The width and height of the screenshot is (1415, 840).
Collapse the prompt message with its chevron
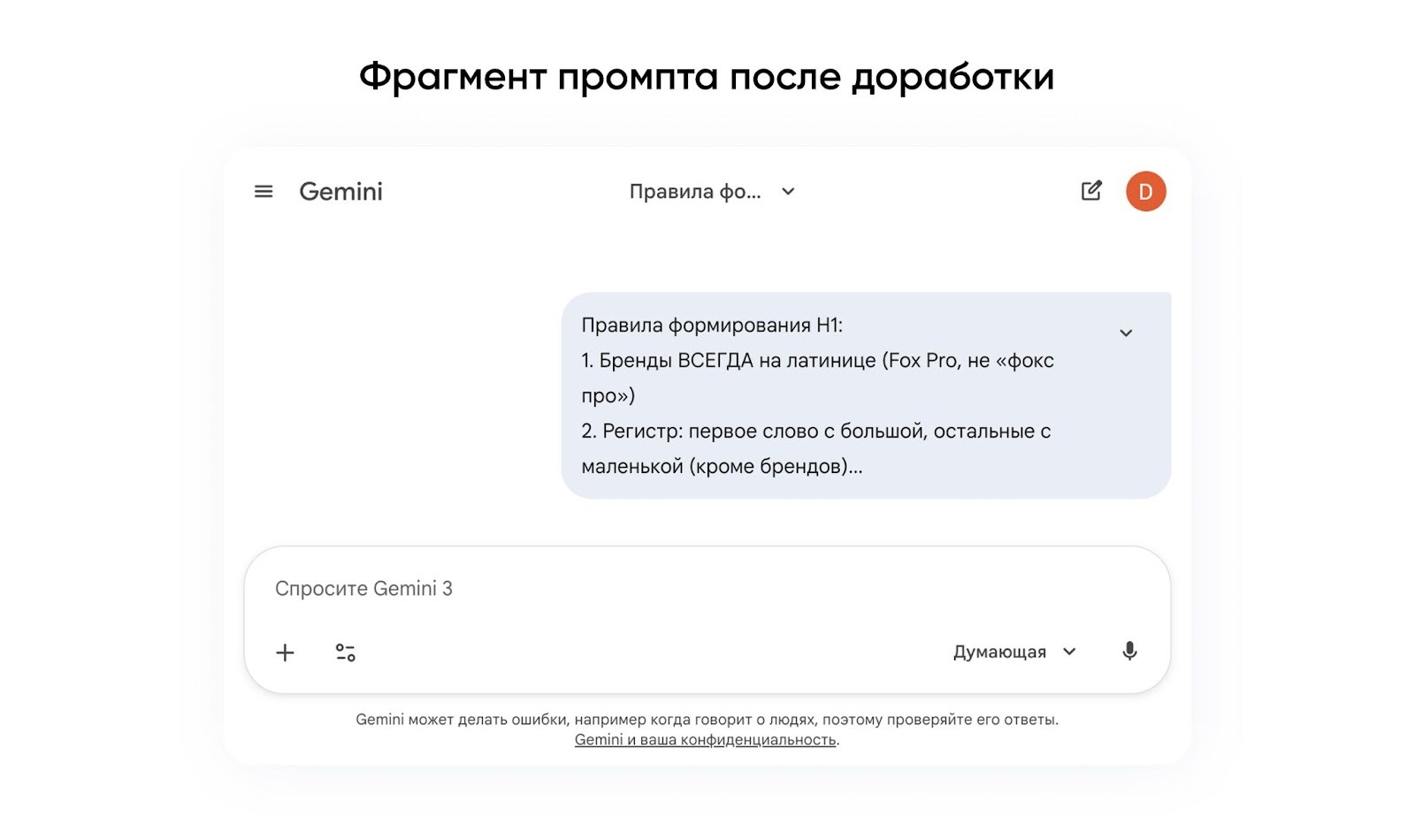[1126, 332]
